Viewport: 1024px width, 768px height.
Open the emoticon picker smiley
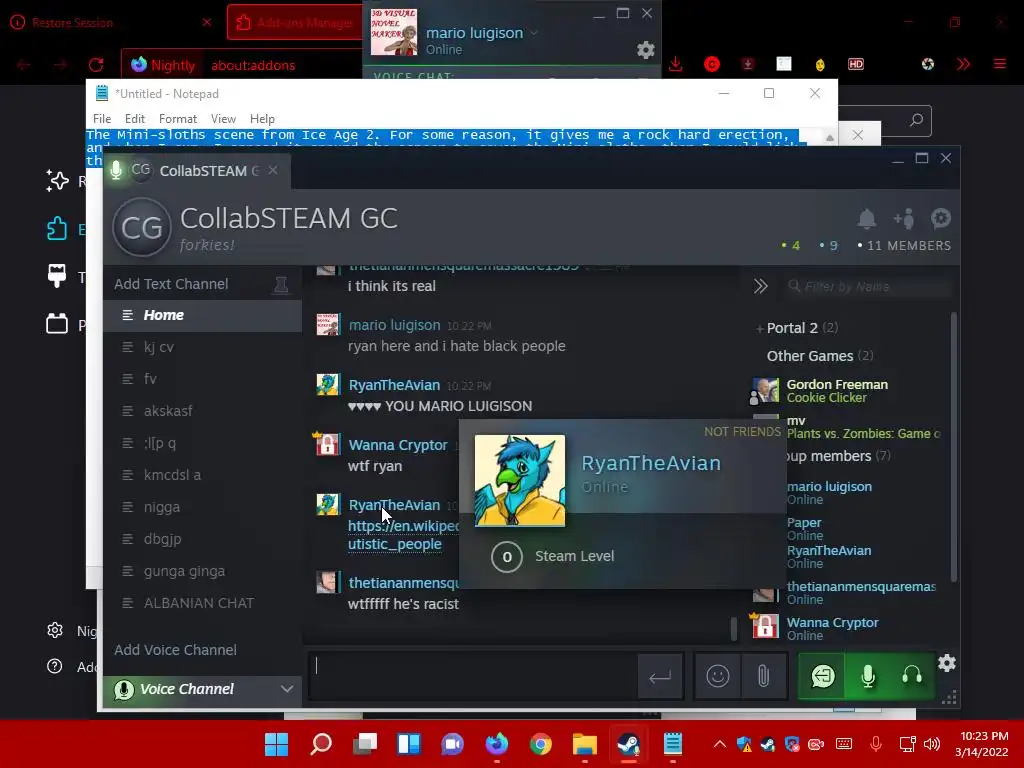(718, 676)
